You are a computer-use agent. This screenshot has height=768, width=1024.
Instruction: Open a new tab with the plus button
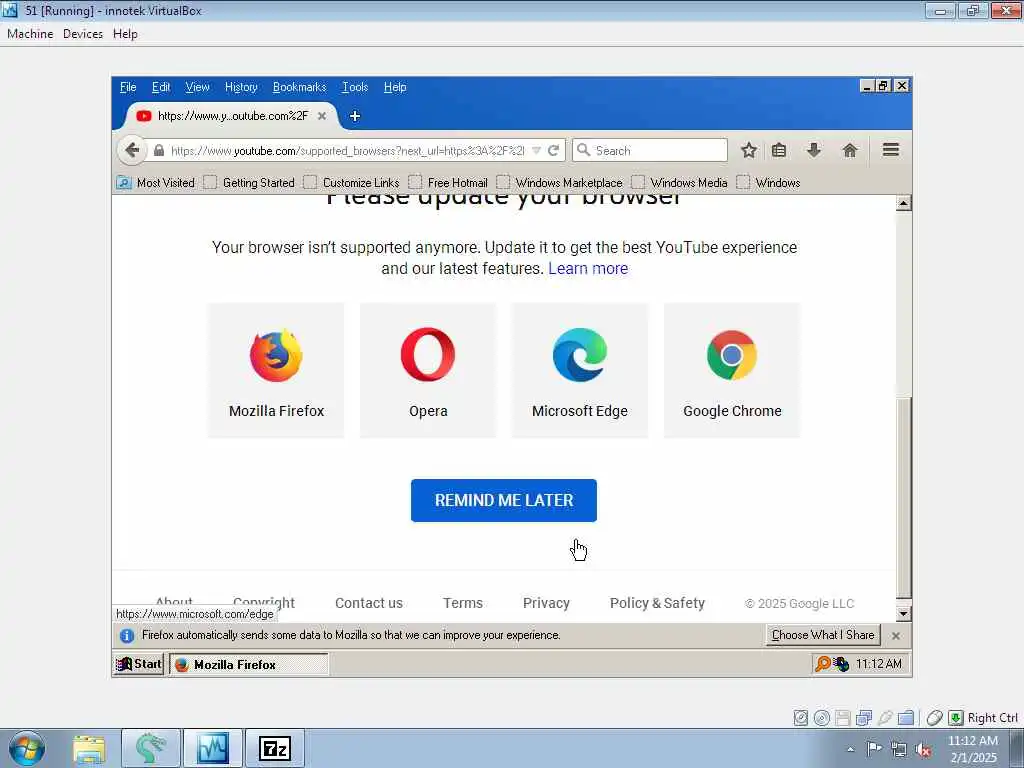click(x=355, y=116)
